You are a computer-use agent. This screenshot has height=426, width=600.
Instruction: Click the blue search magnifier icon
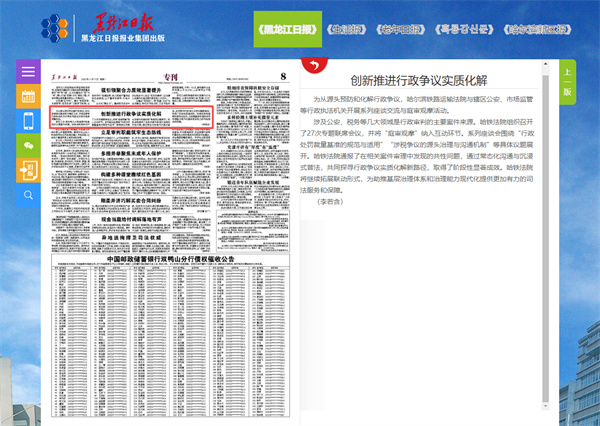[28, 194]
